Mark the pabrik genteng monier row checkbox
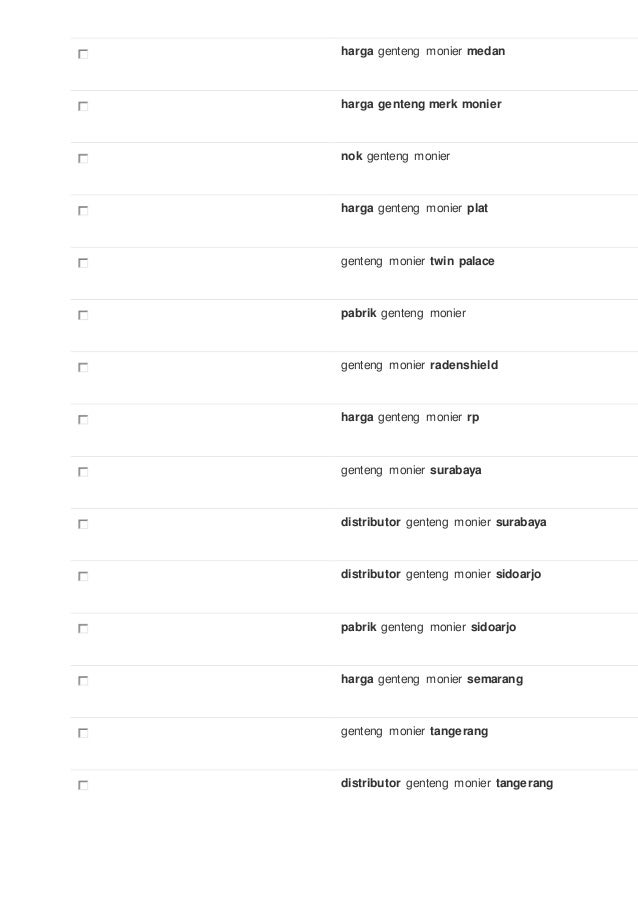This screenshot has height=903, width=638. [x=83, y=315]
